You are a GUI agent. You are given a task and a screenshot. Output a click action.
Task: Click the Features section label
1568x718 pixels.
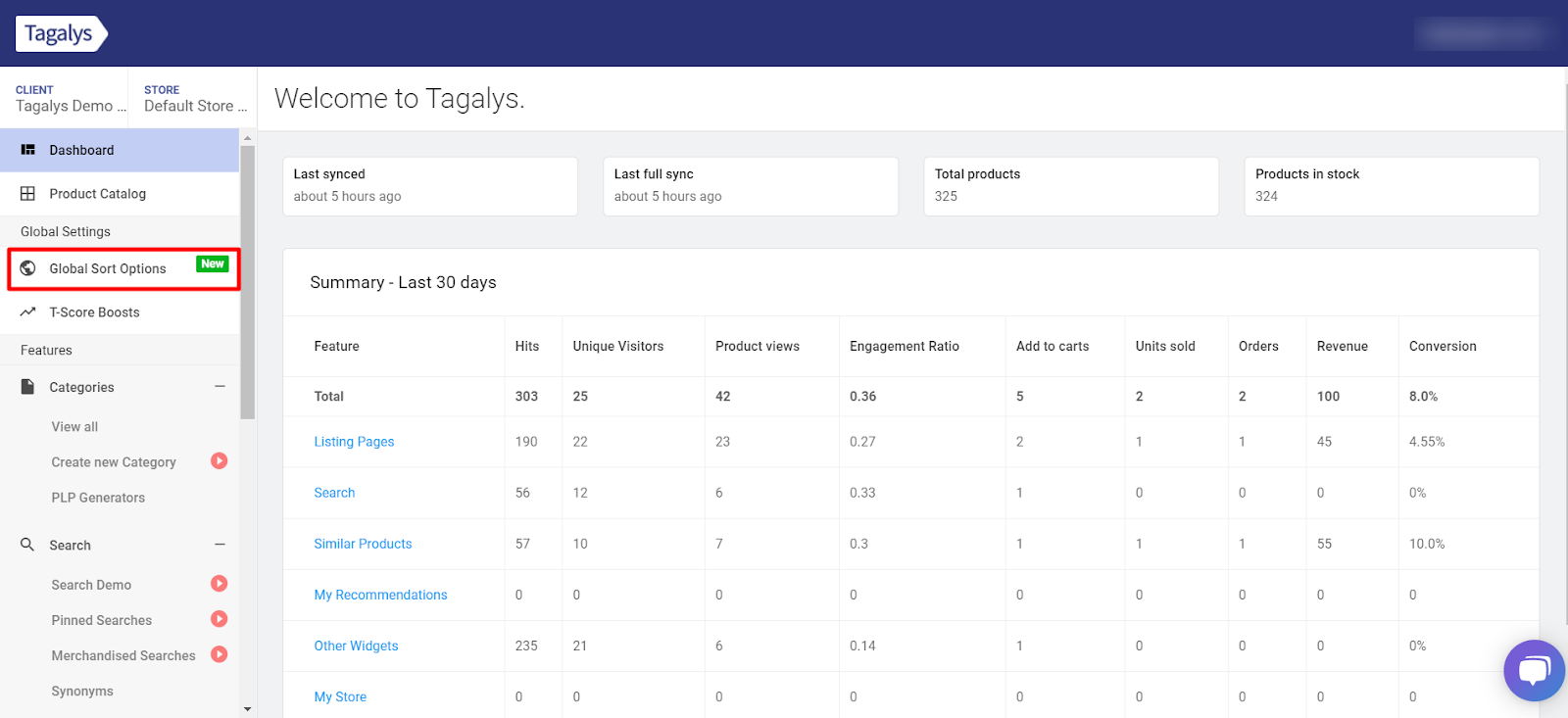click(x=46, y=350)
